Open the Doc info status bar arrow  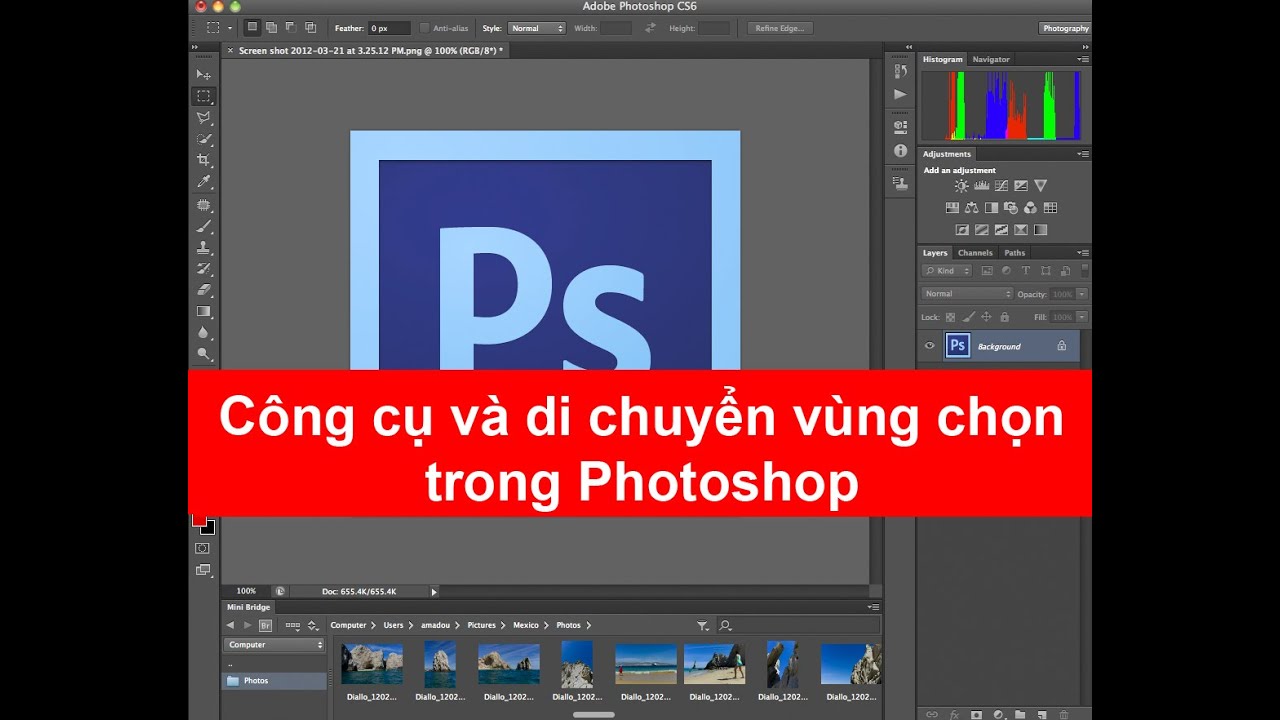(434, 591)
